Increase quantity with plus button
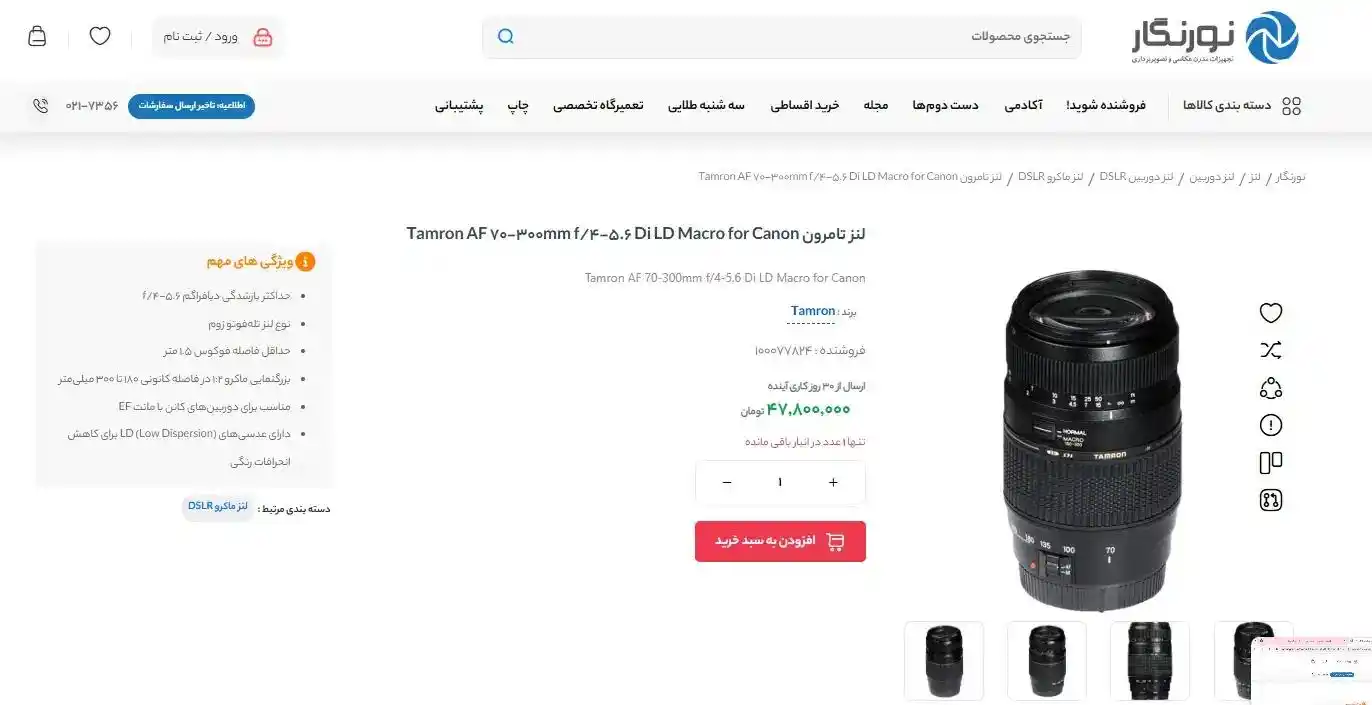This screenshot has height=705, width=1372. pyautogui.click(x=833, y=482)
